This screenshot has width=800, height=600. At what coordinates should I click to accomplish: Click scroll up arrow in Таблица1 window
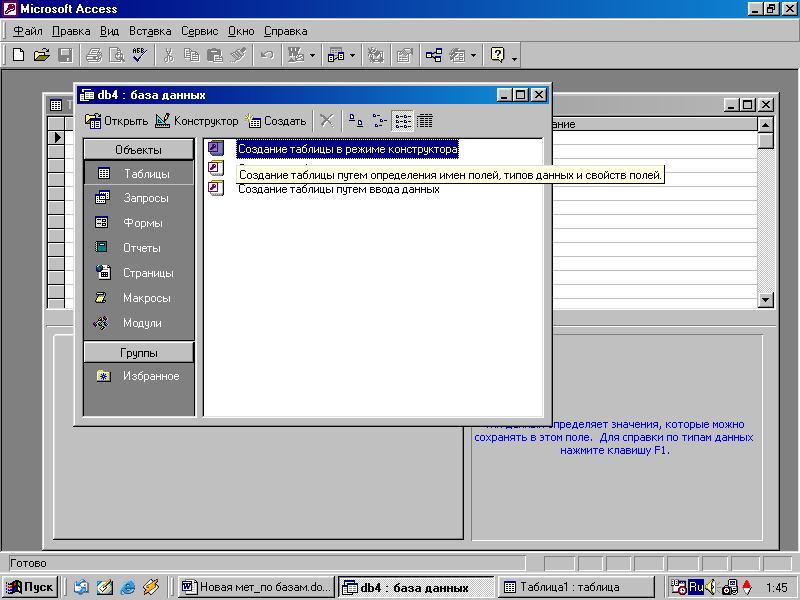coord(765,124)
